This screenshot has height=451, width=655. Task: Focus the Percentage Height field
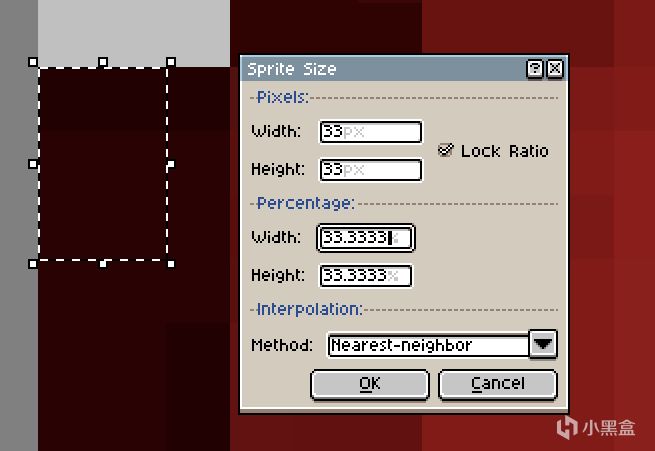point(366,276)
